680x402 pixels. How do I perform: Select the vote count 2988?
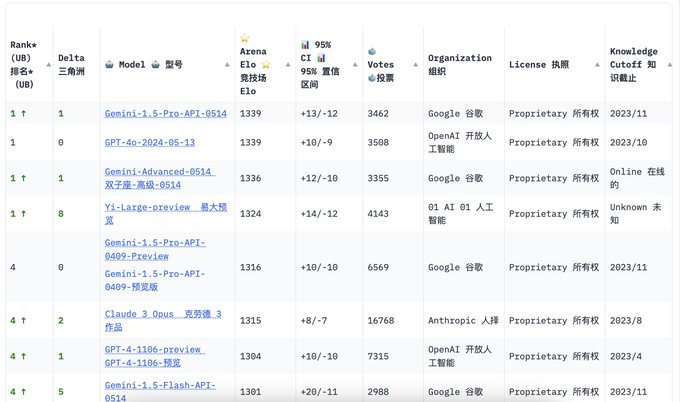coord(378,392)
